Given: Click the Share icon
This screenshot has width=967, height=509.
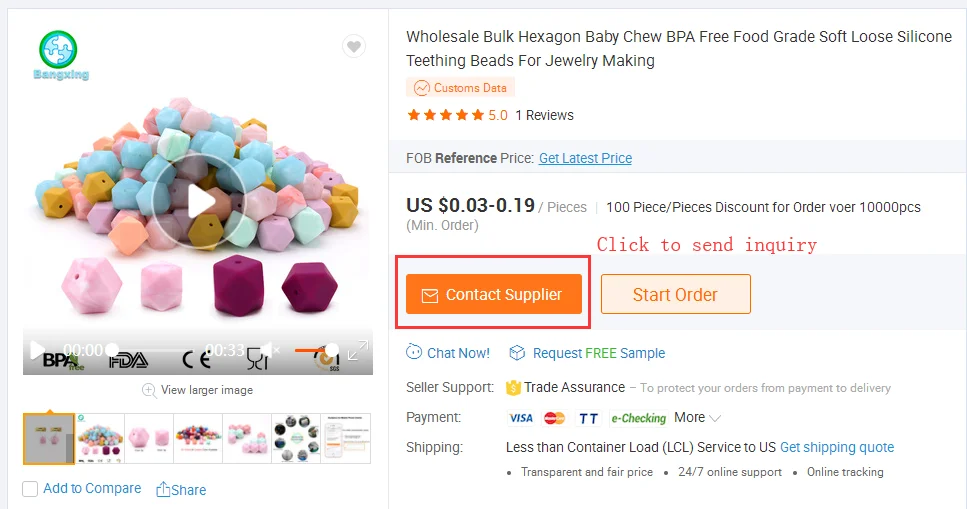Looking at the screenshot, I should [164, 489].
